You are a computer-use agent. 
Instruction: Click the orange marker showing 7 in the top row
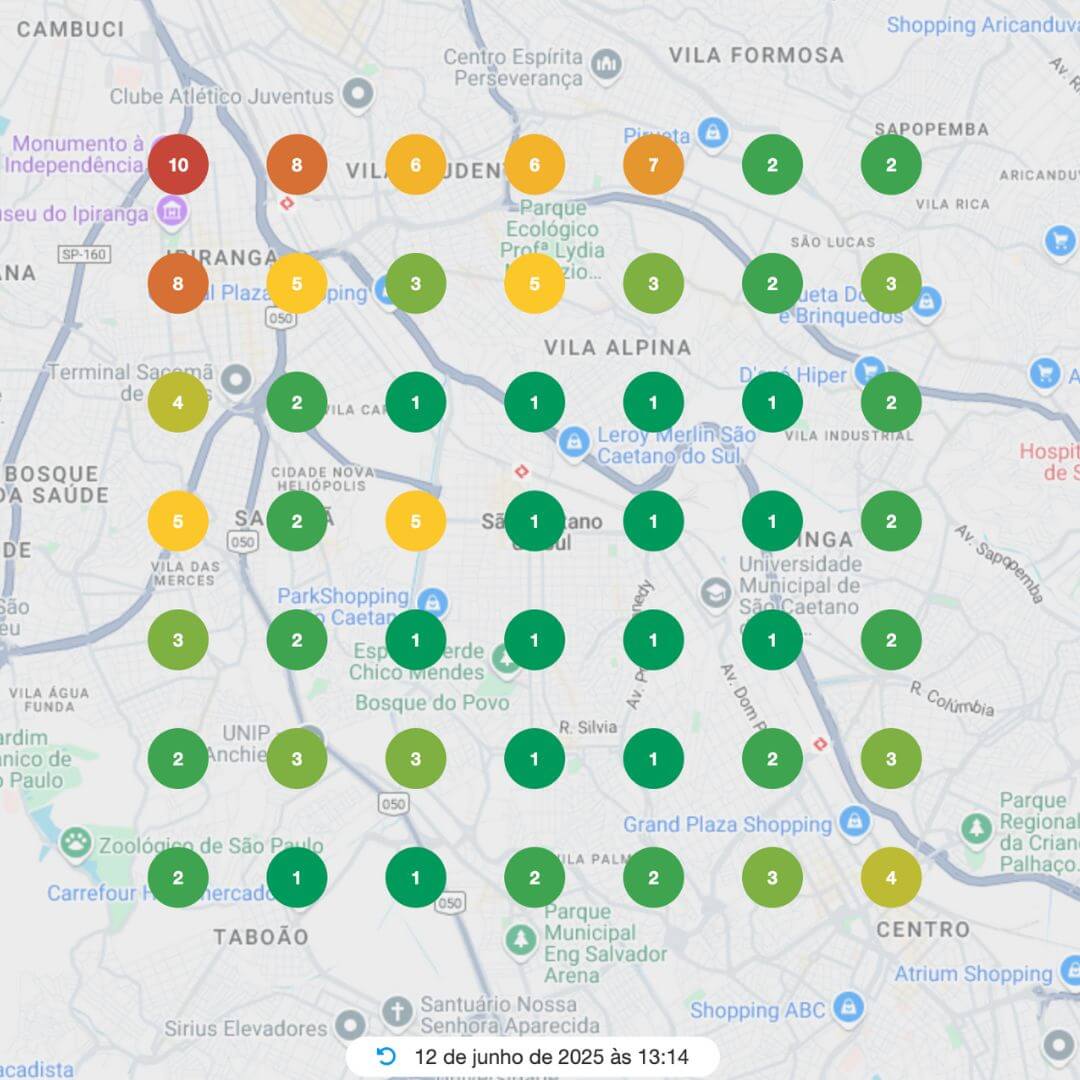pos(654,163)
